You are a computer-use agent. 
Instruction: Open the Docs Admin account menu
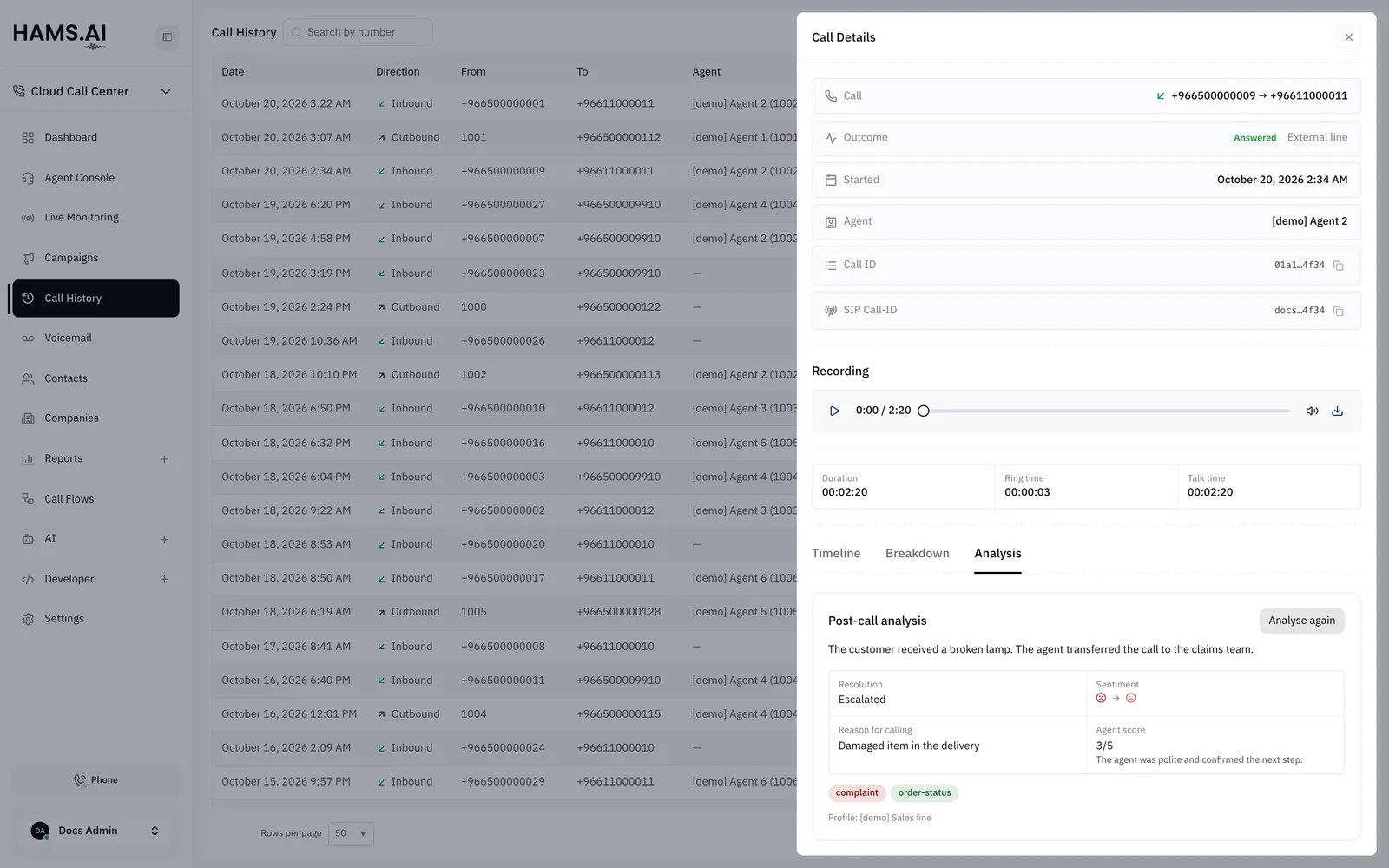(x=95, y=831)
